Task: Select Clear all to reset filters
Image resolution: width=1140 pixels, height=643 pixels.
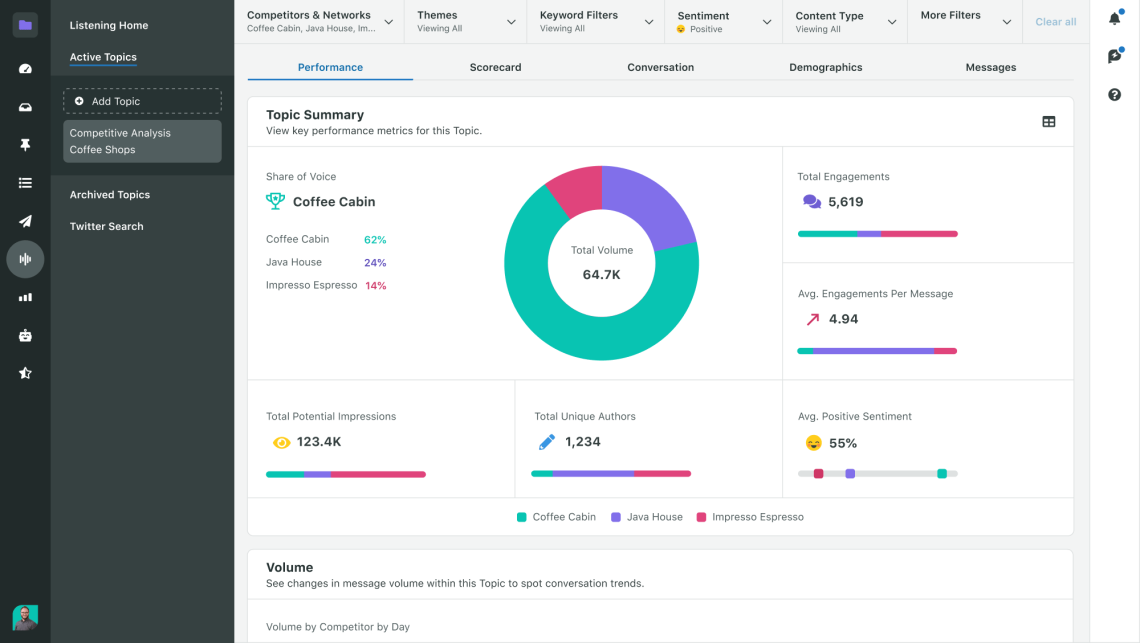Action: [1055, 21]
